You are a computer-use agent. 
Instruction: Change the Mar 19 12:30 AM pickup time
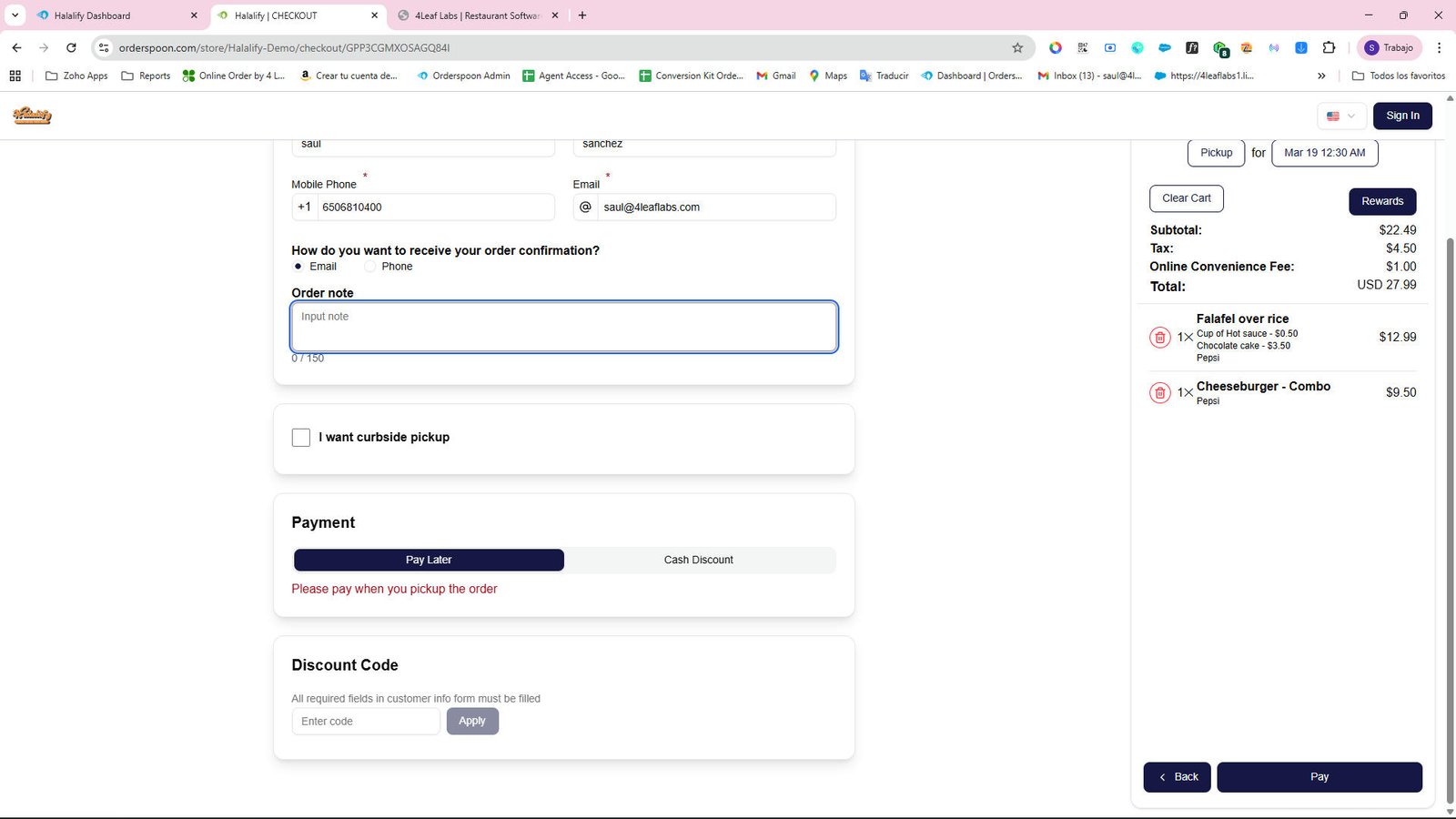(1324, 153)
